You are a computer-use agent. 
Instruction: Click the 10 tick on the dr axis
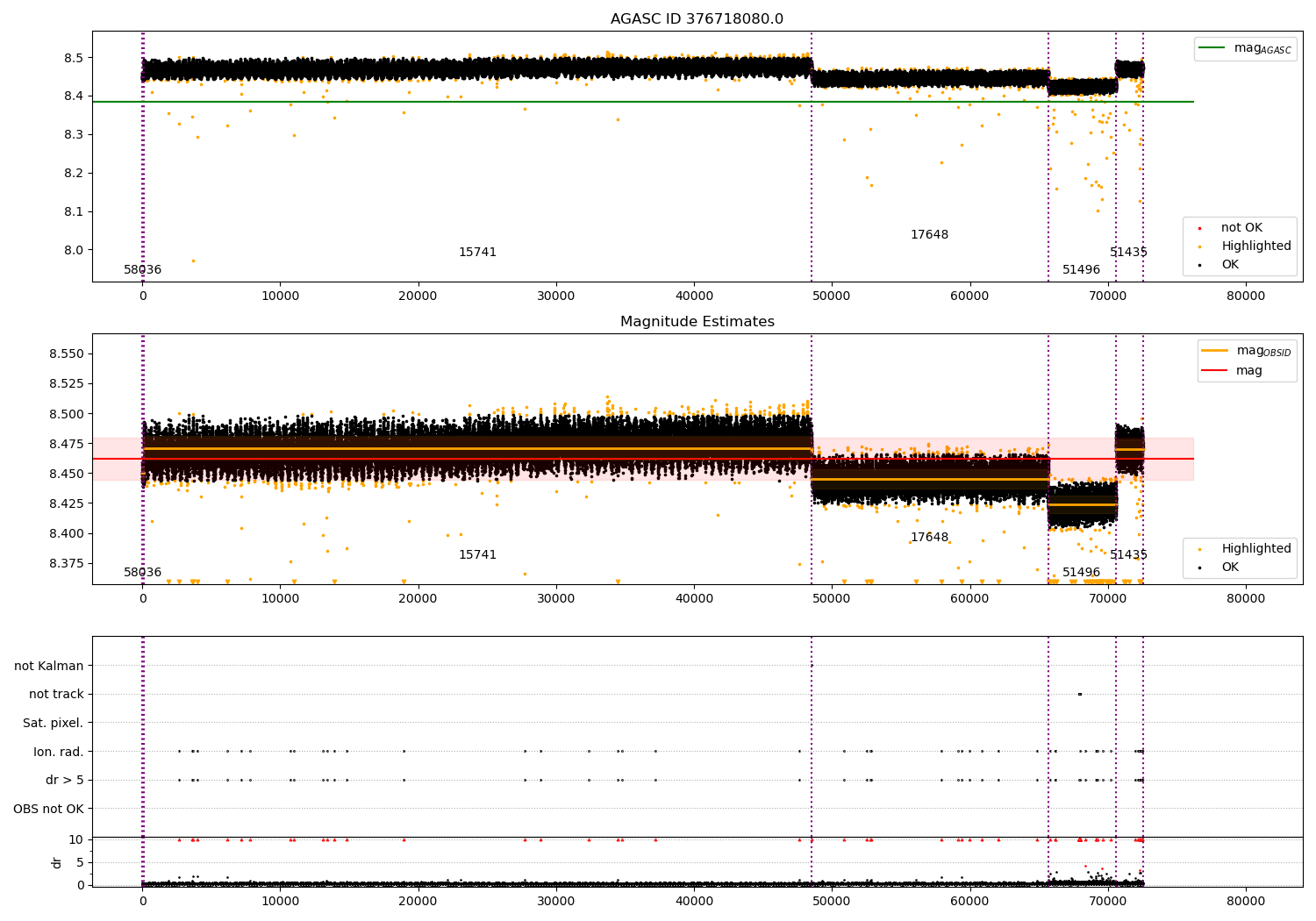(x=76, y=839)
